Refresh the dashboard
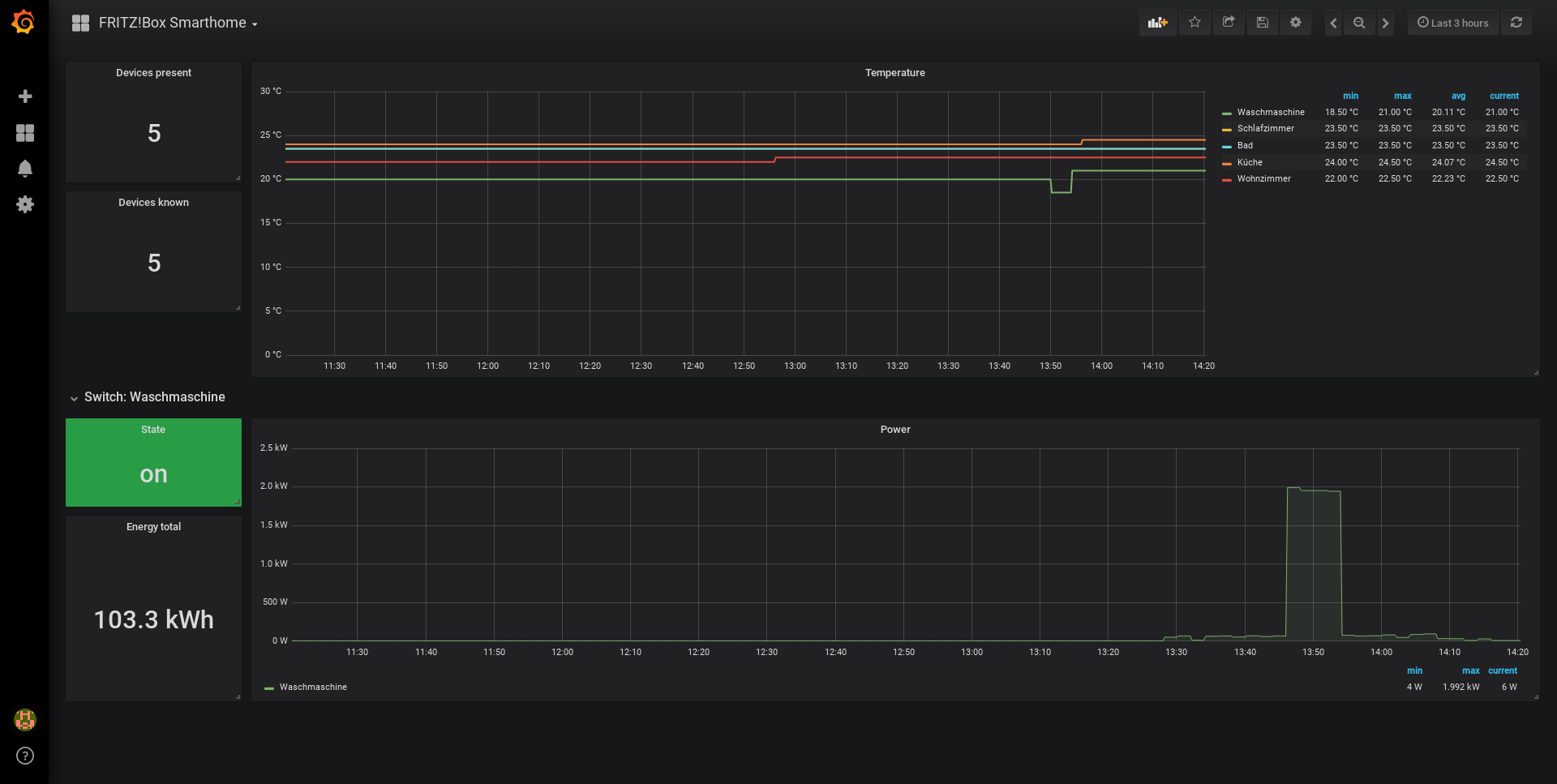 1516,23
